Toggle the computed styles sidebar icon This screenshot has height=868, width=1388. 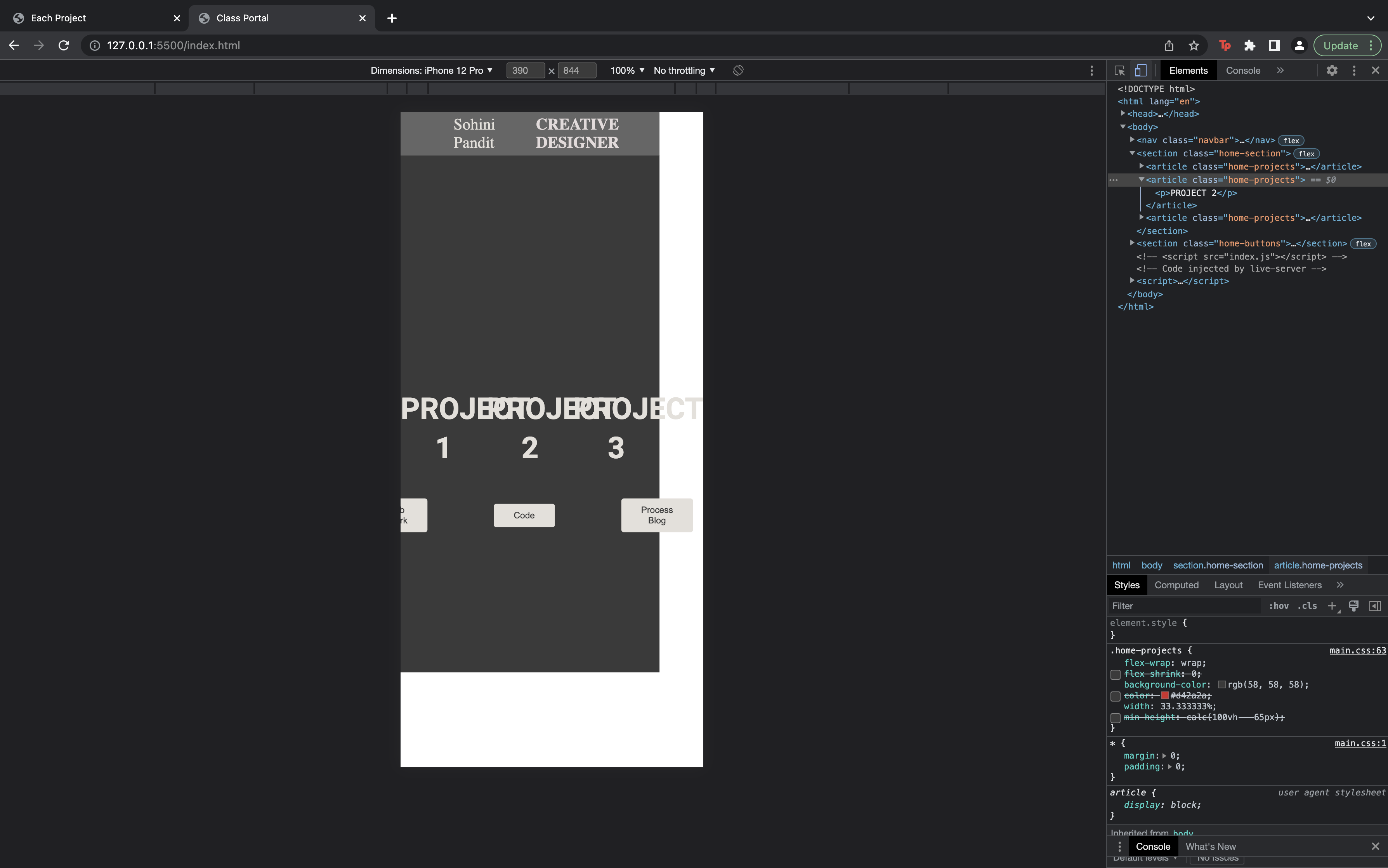(1375, 606)
